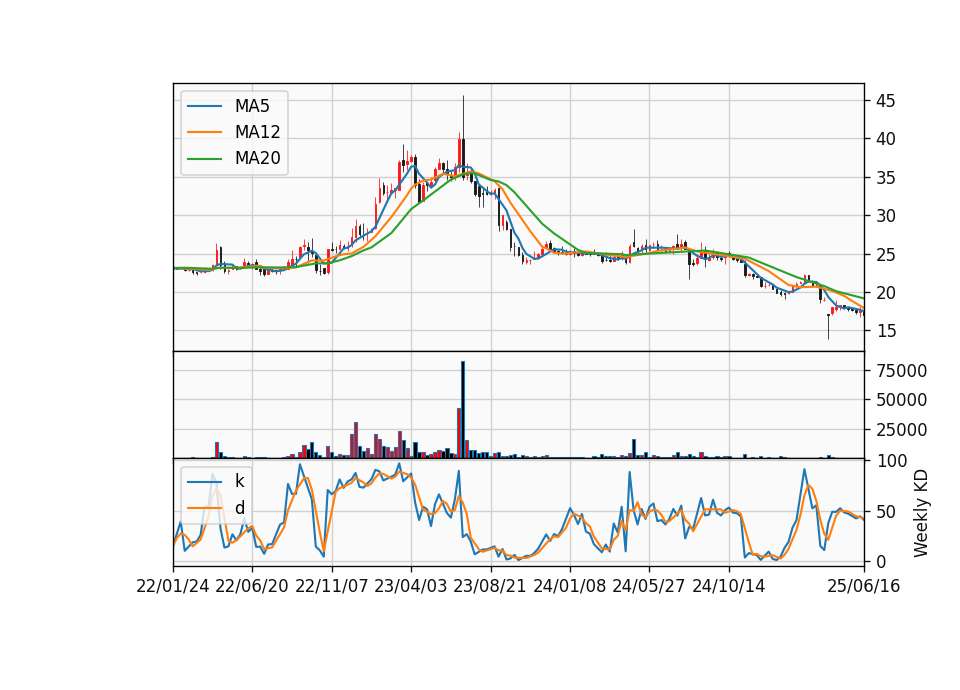Click the 24/10/14 date tick label
Image resolution: width=960 pixels, height=690 pixels.
click(729, 586)
